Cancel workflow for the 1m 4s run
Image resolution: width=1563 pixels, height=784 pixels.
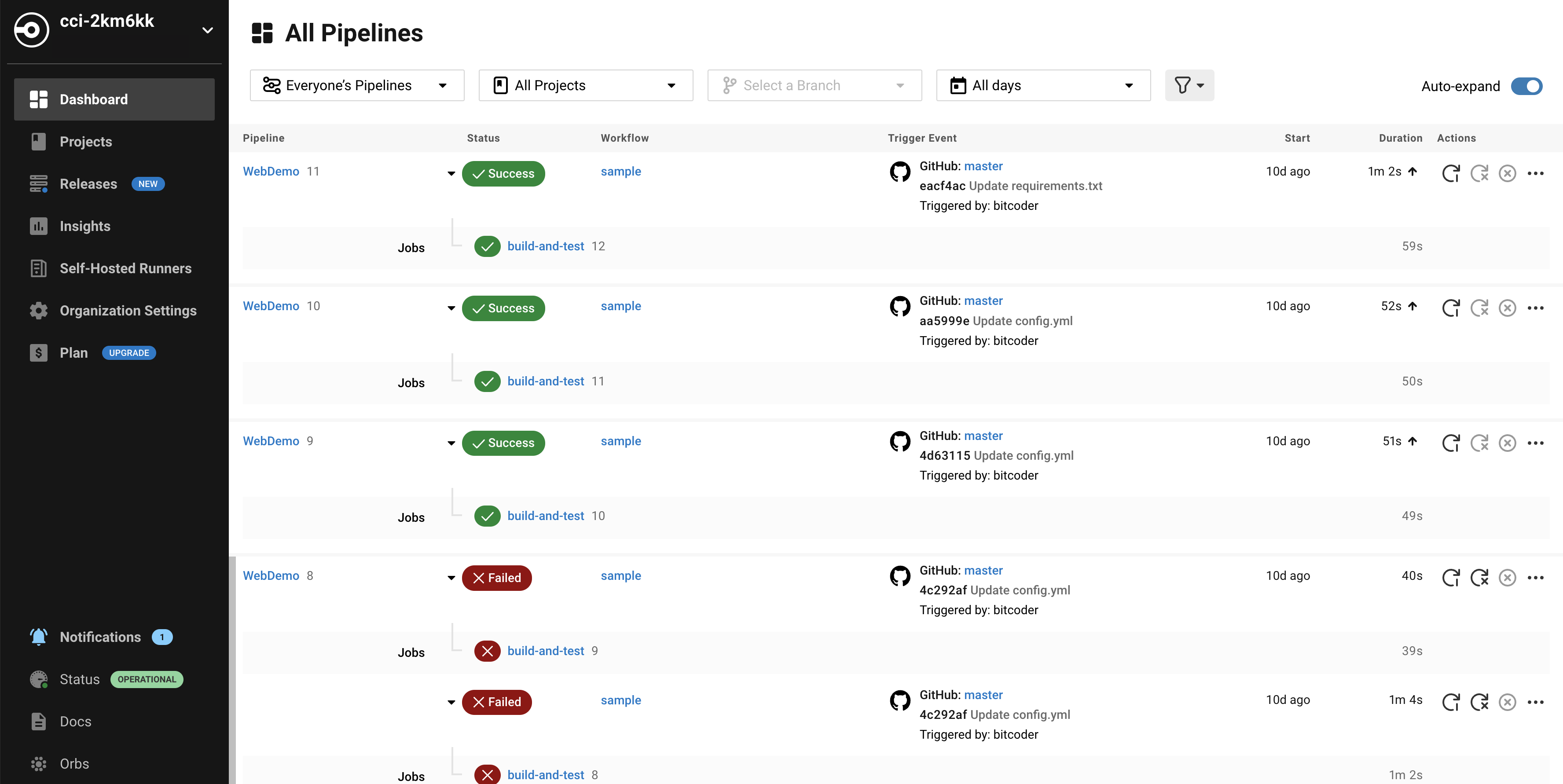pos(1507,702)
